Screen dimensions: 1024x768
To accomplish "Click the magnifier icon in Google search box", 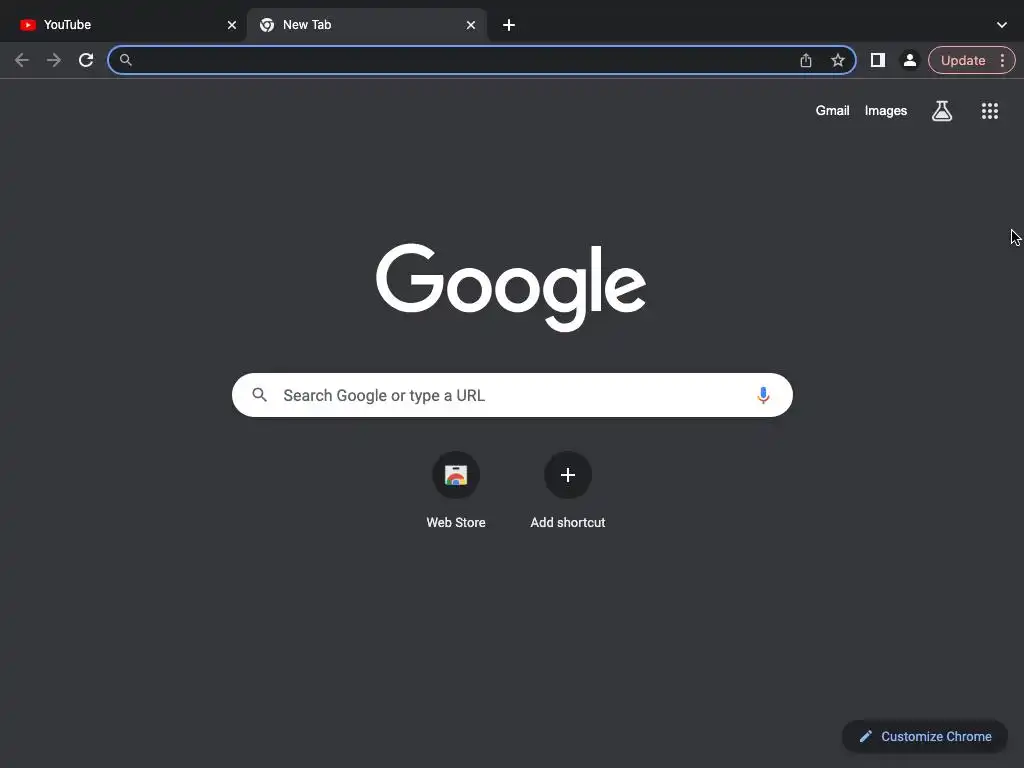I will click(259, 395).
